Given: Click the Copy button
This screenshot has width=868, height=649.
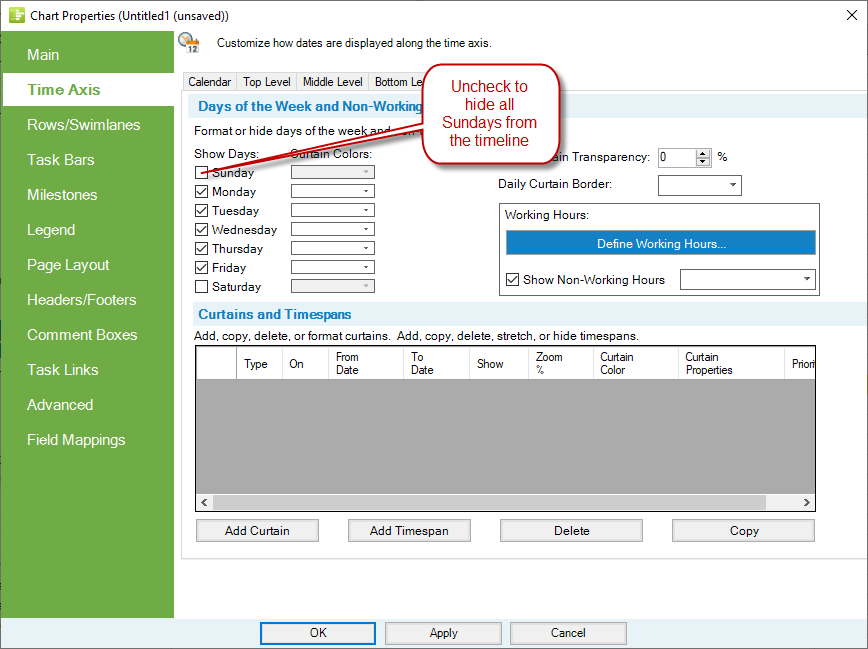Looking at the screenshot, I should (743, 530).
